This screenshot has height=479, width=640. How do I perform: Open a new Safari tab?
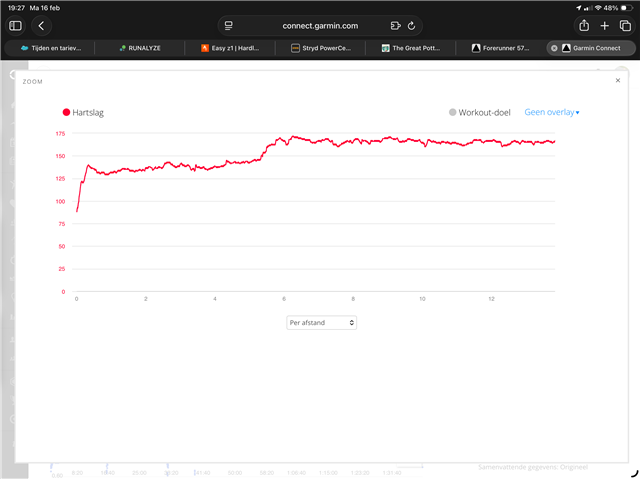[x=605, y=25]
